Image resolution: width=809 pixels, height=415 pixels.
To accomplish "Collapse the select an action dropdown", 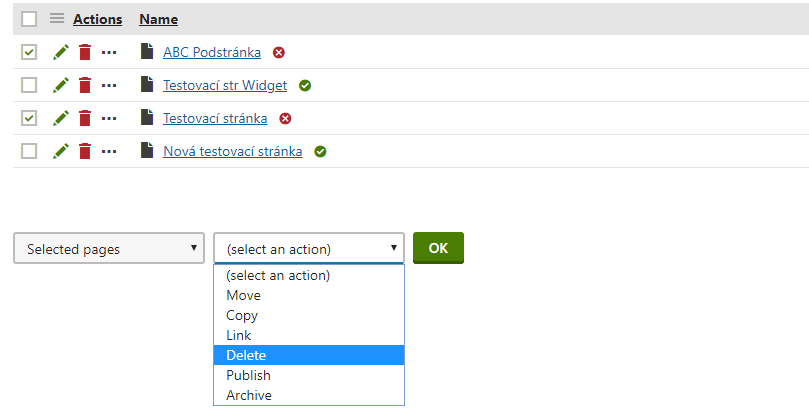I will (309, 249).
